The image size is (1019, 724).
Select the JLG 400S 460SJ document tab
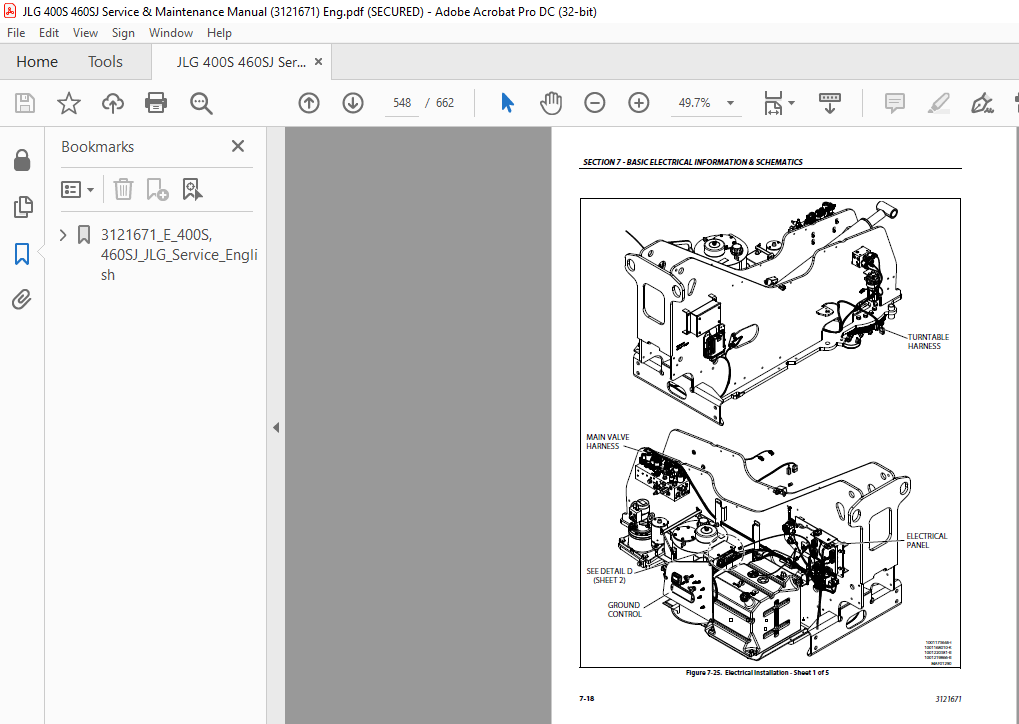[240, 62]
